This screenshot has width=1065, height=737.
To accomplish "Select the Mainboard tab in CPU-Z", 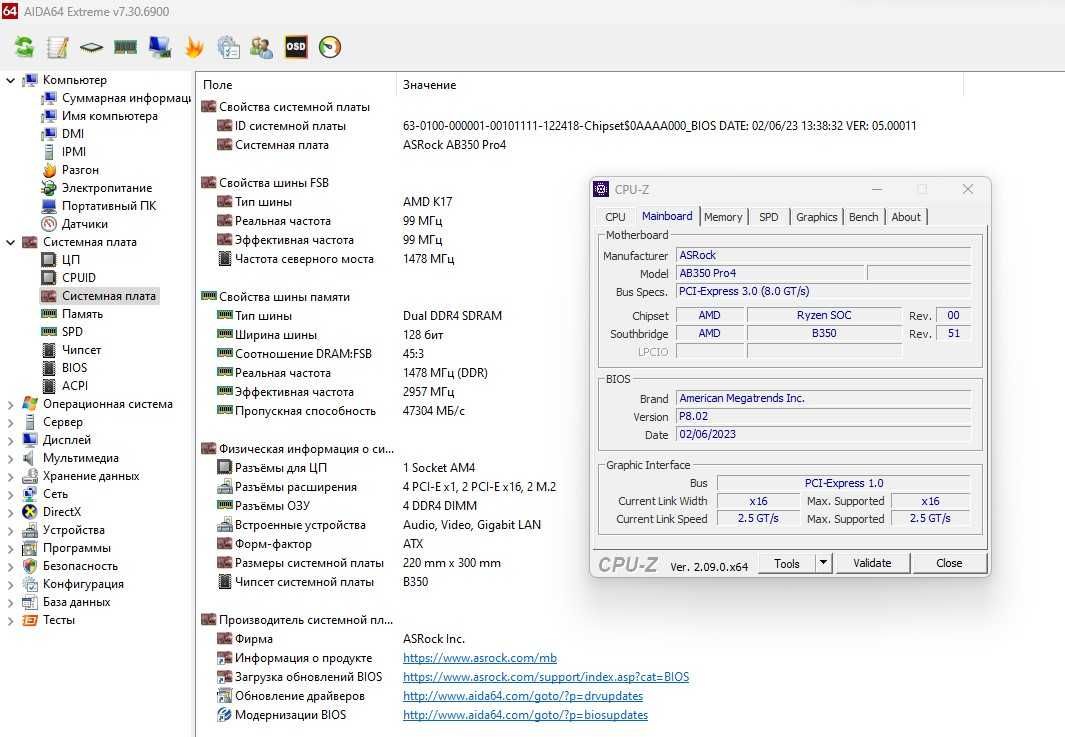I will [667, 216].
